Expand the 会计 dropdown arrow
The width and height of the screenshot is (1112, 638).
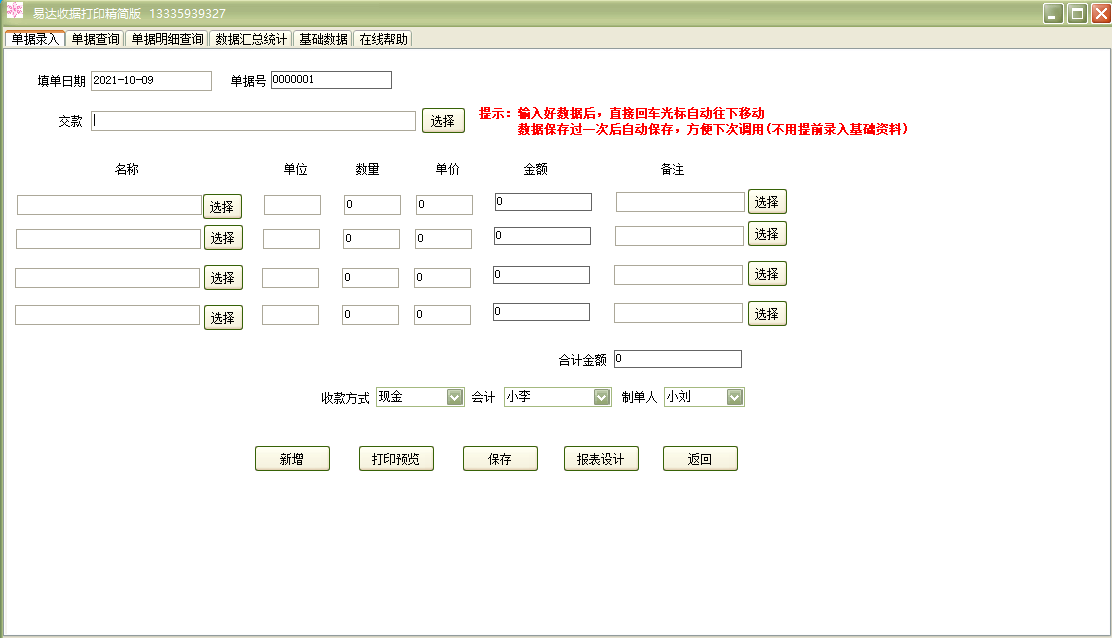tap(601, 398)
